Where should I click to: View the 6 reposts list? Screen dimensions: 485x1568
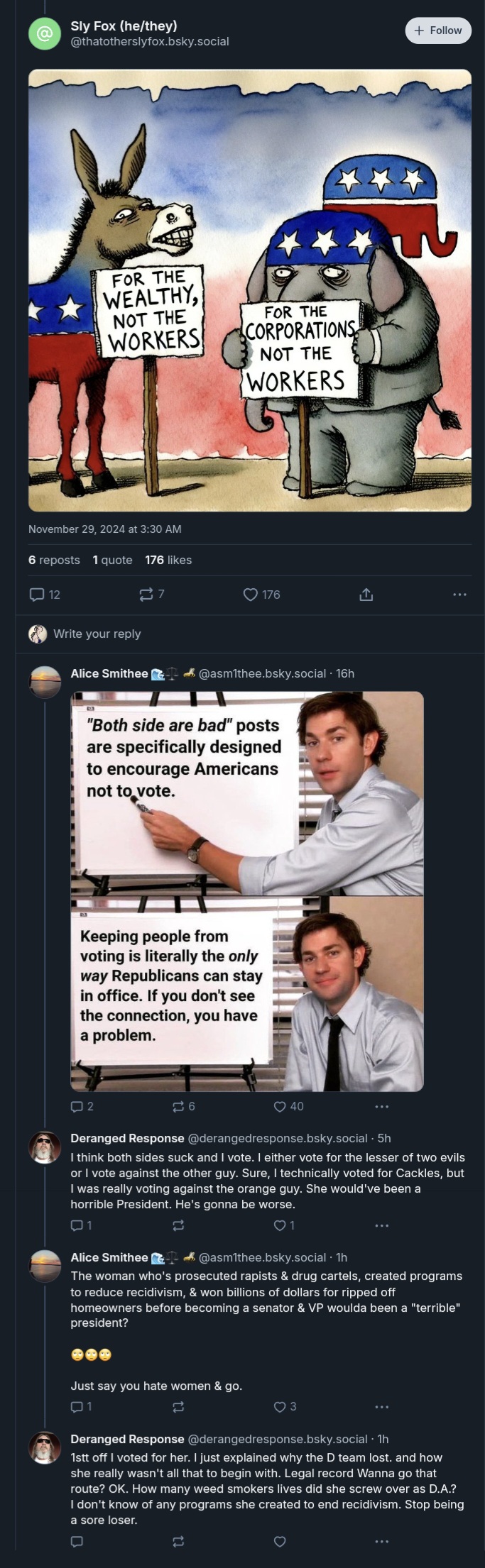coord(54,560)
